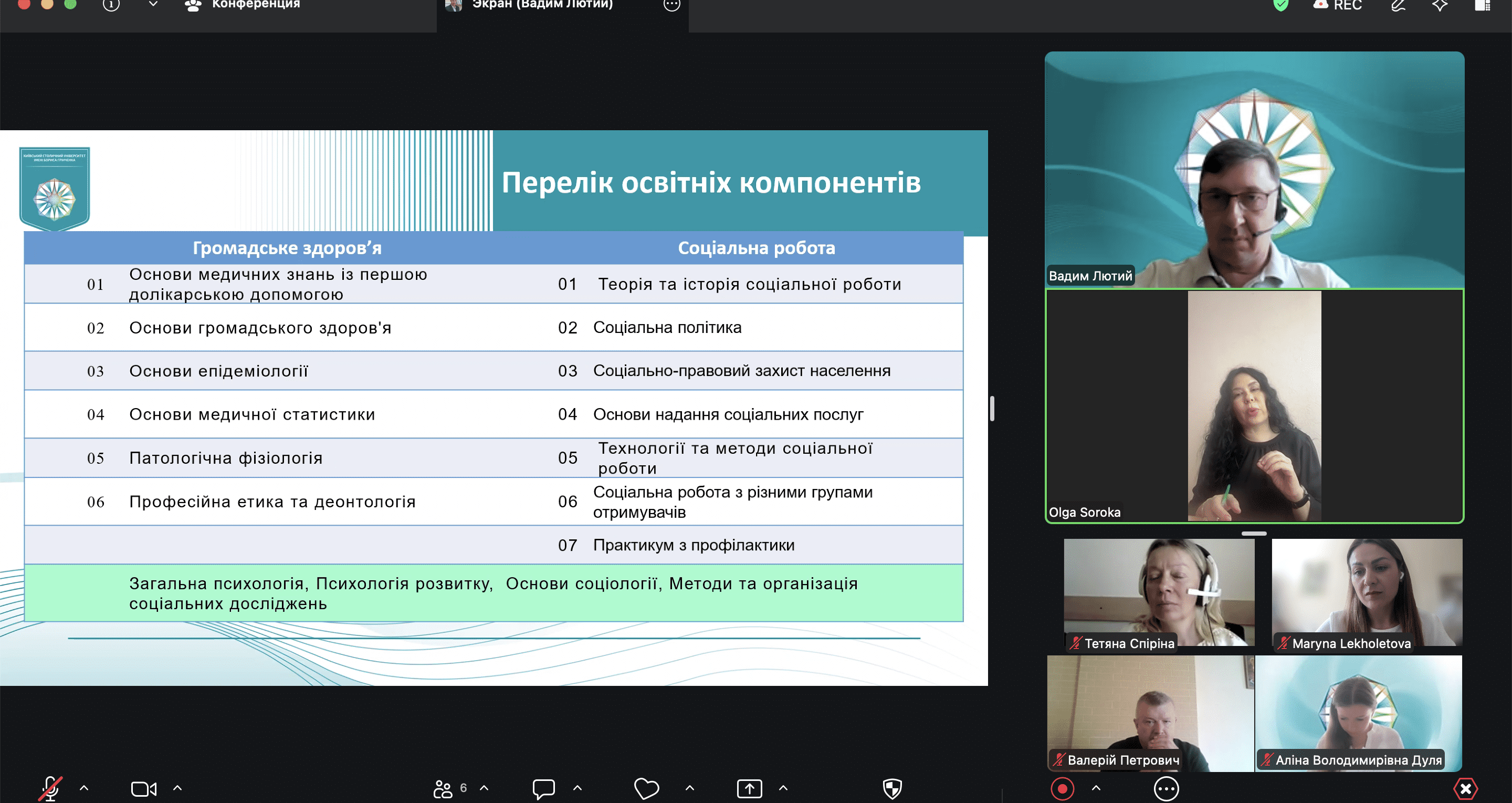The height and width of the screenshot is (803, 1512).
Task: Click the share screen icon
Action: click(750, 789)
